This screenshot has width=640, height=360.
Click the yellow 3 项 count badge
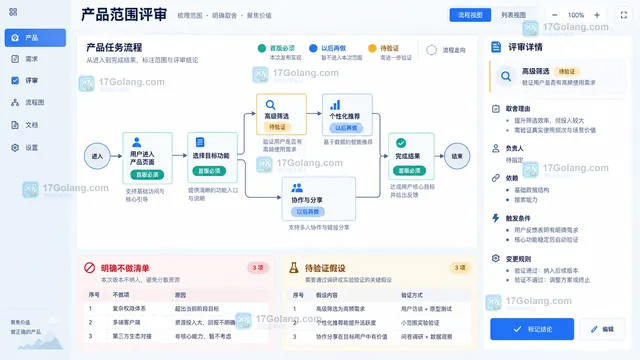tap(460, 268)
